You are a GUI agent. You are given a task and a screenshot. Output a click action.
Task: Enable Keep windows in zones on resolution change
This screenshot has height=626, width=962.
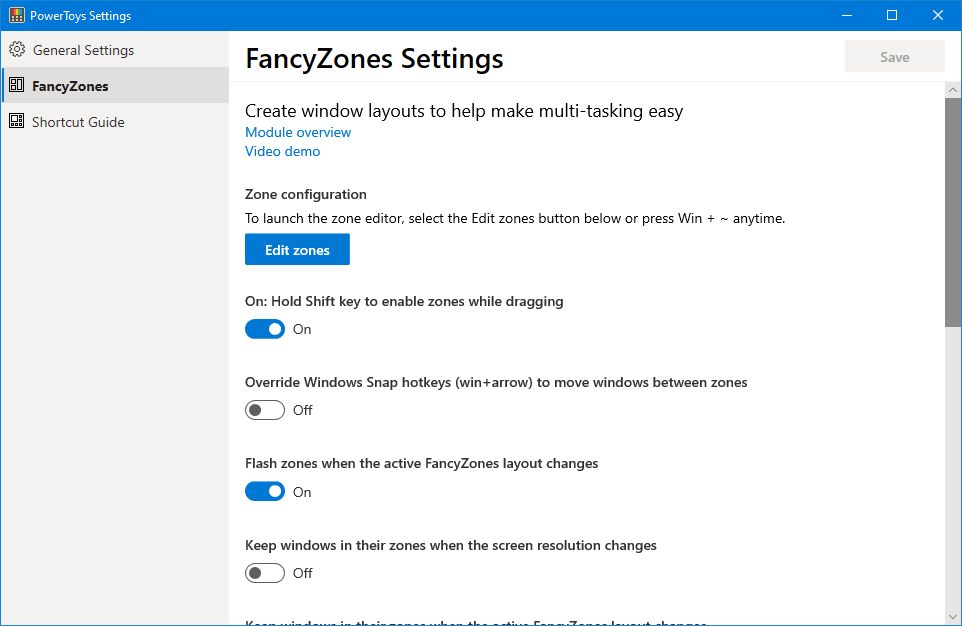[265, 573]
